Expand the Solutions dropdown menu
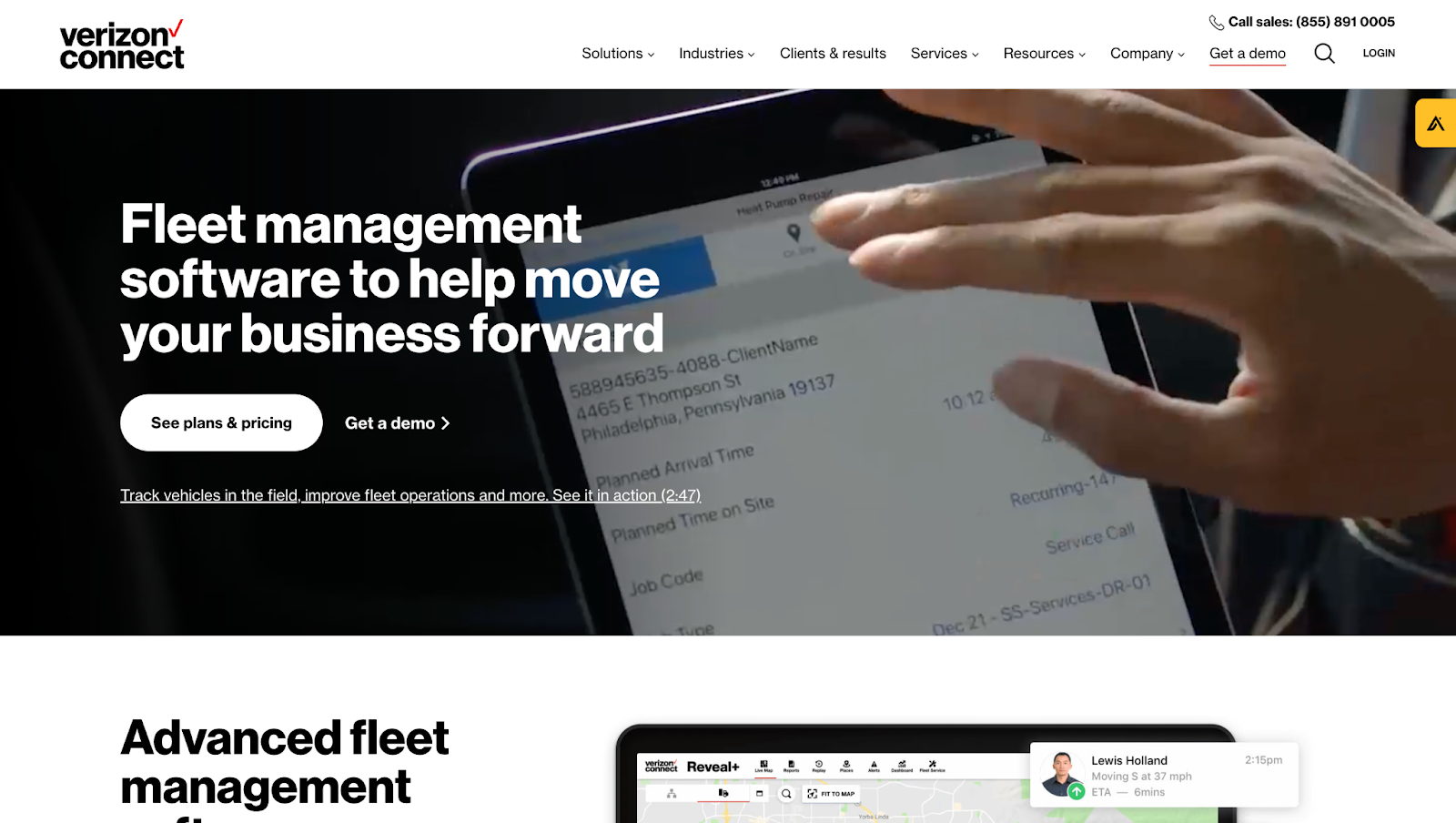Image resolution: width=1456 pixels, height=823 pixels. tap(618, 54)
